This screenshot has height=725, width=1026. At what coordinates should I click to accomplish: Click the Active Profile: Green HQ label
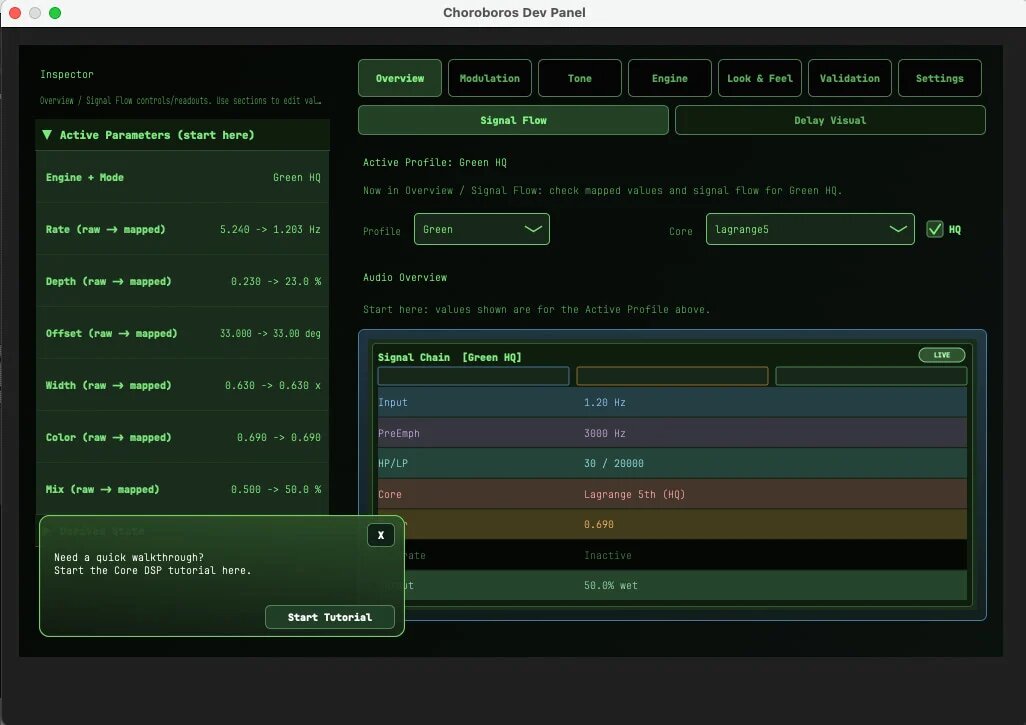434,162
